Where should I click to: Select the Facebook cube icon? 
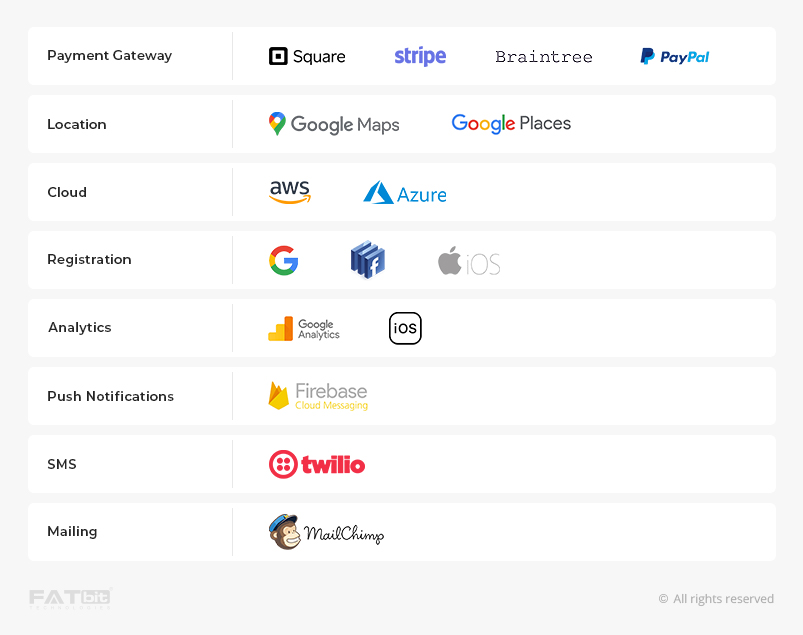tap(368, 260)
